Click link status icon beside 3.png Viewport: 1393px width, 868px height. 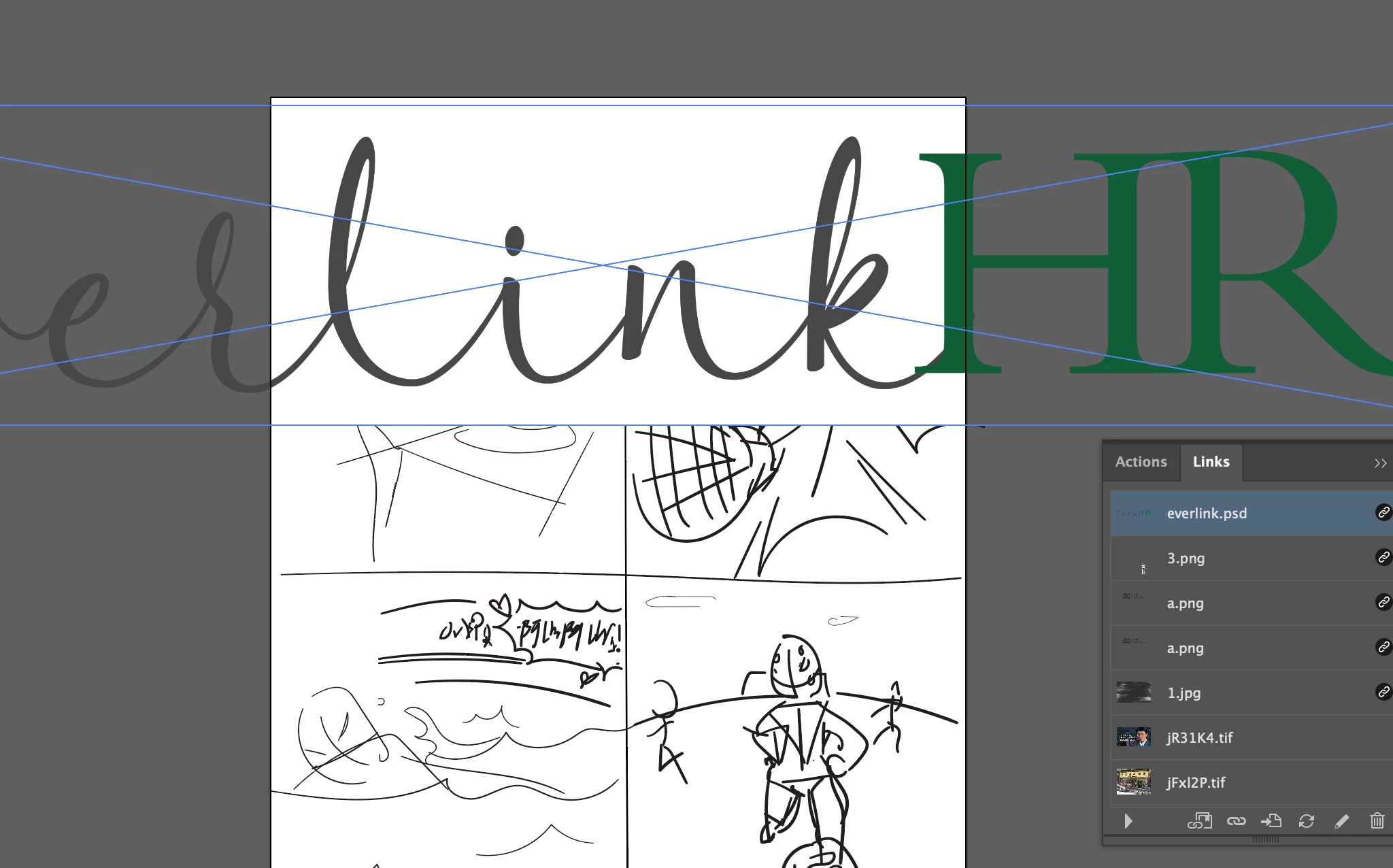(x=1383, y=557)
